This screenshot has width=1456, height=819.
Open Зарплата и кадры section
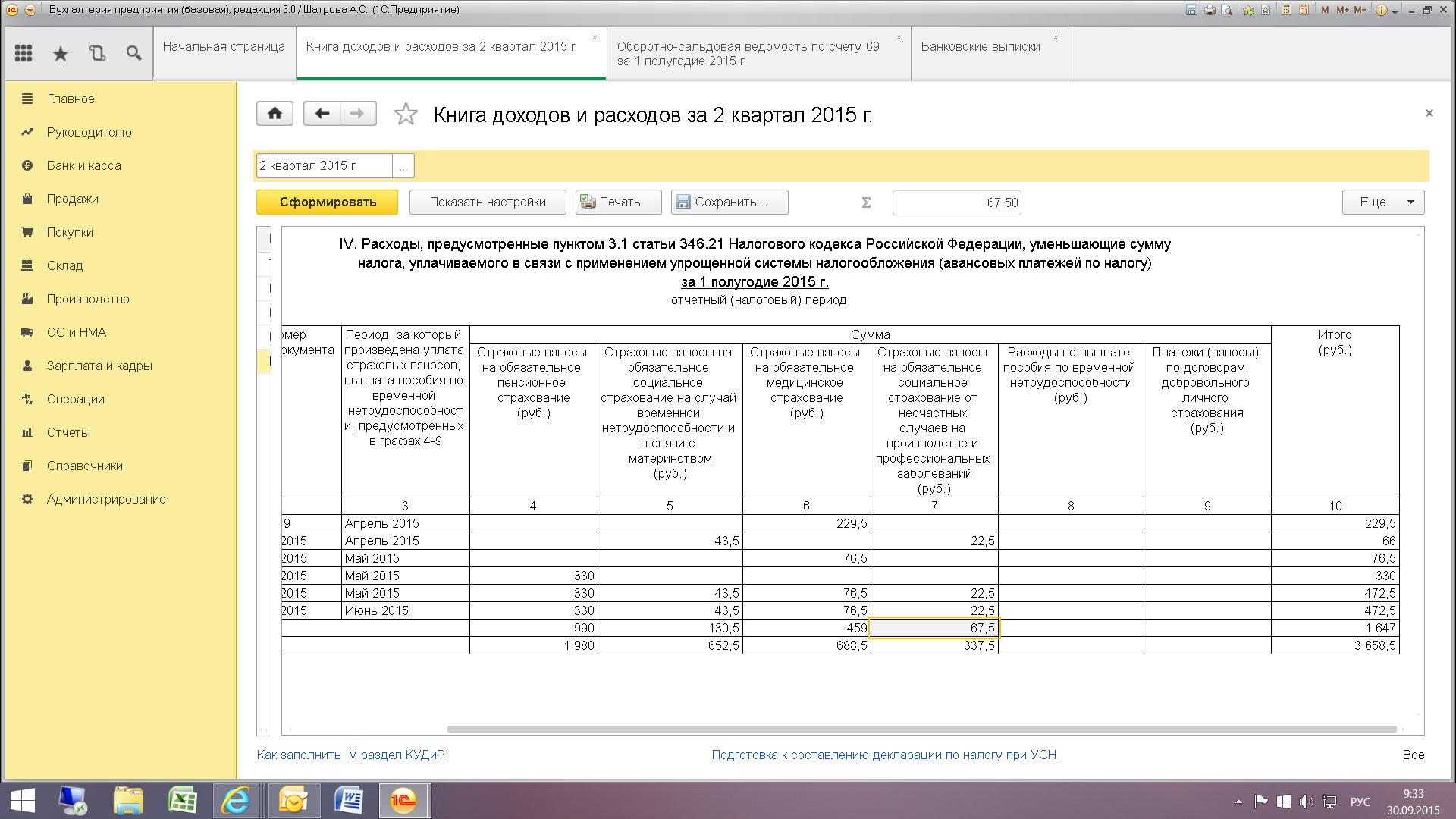tap(99, 366)
